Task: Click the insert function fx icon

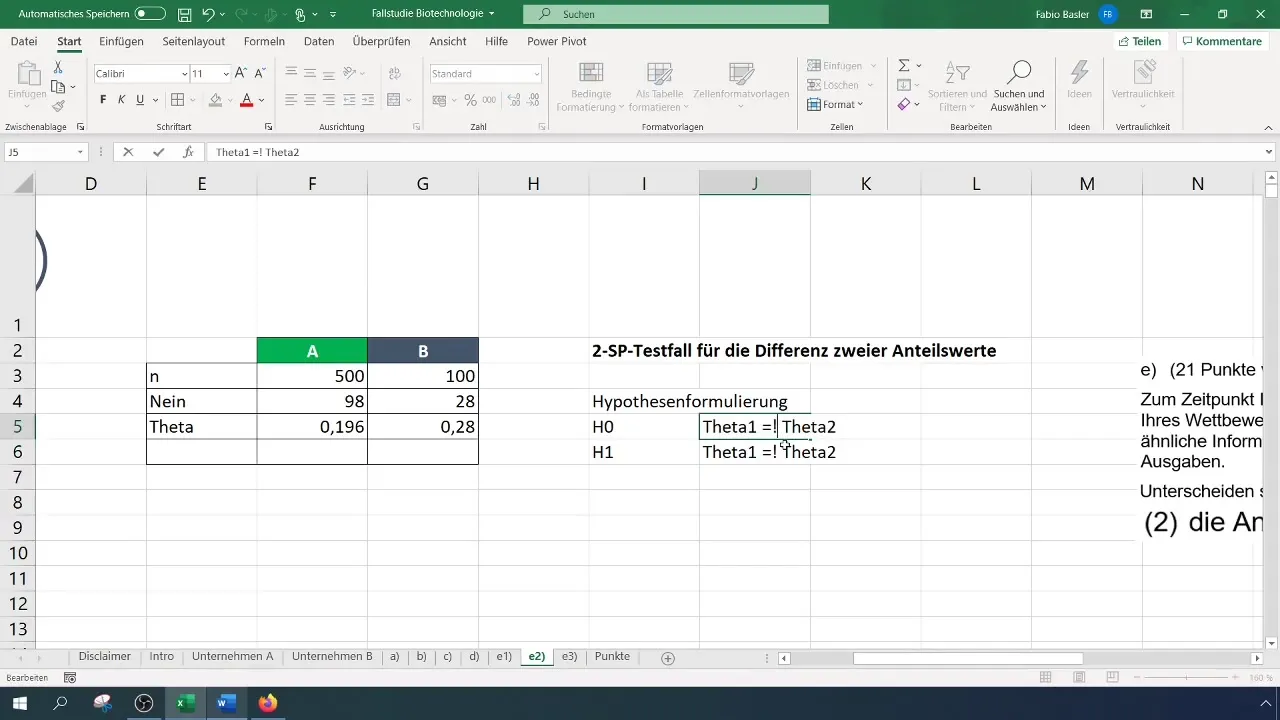Action: (x=188, y=152)
